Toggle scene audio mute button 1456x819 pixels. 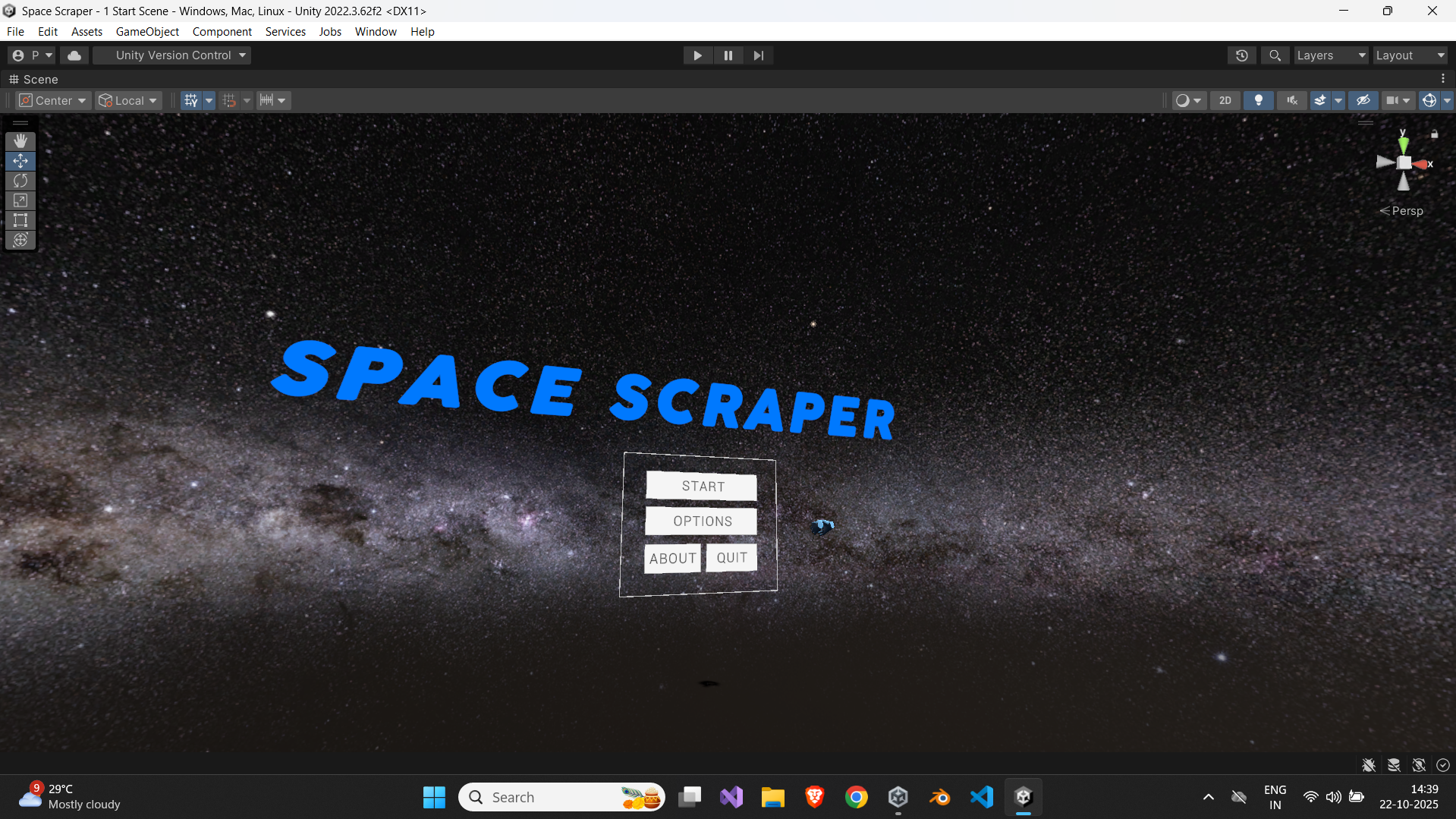click(1291, 100)
